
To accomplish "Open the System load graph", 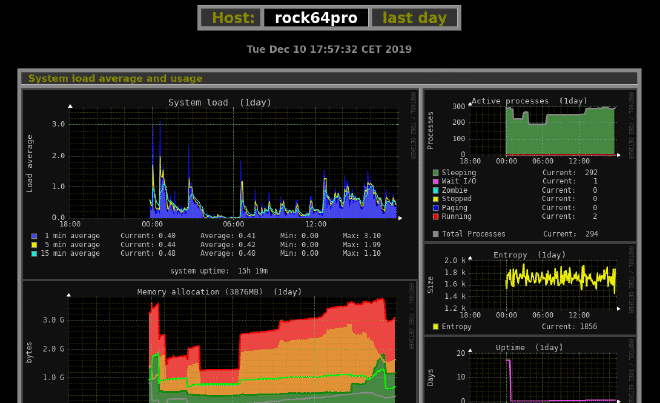I will pos(220,184).
